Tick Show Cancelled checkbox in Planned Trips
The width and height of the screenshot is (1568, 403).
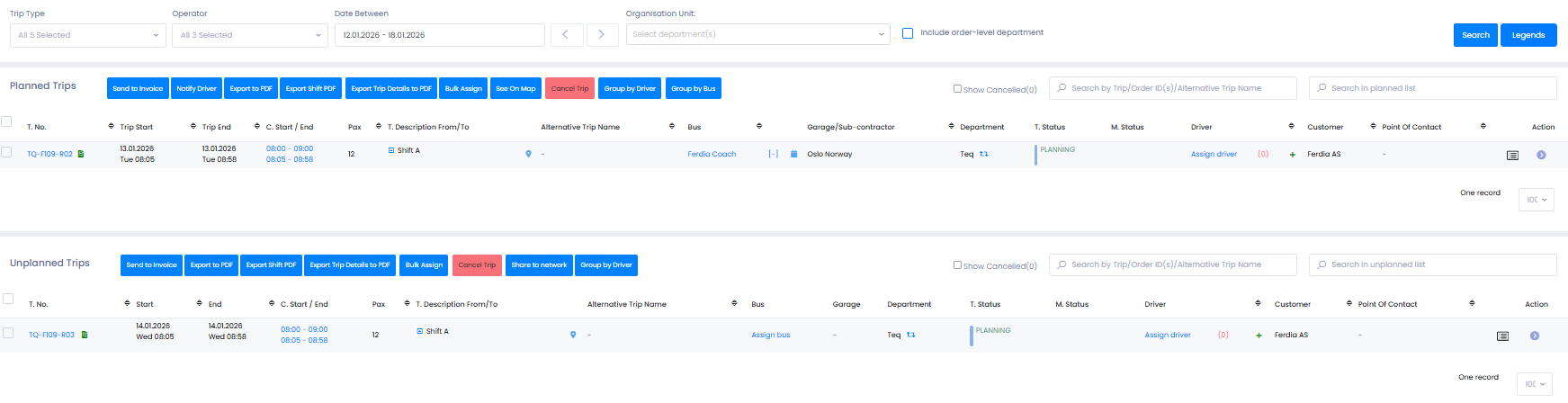957,89
